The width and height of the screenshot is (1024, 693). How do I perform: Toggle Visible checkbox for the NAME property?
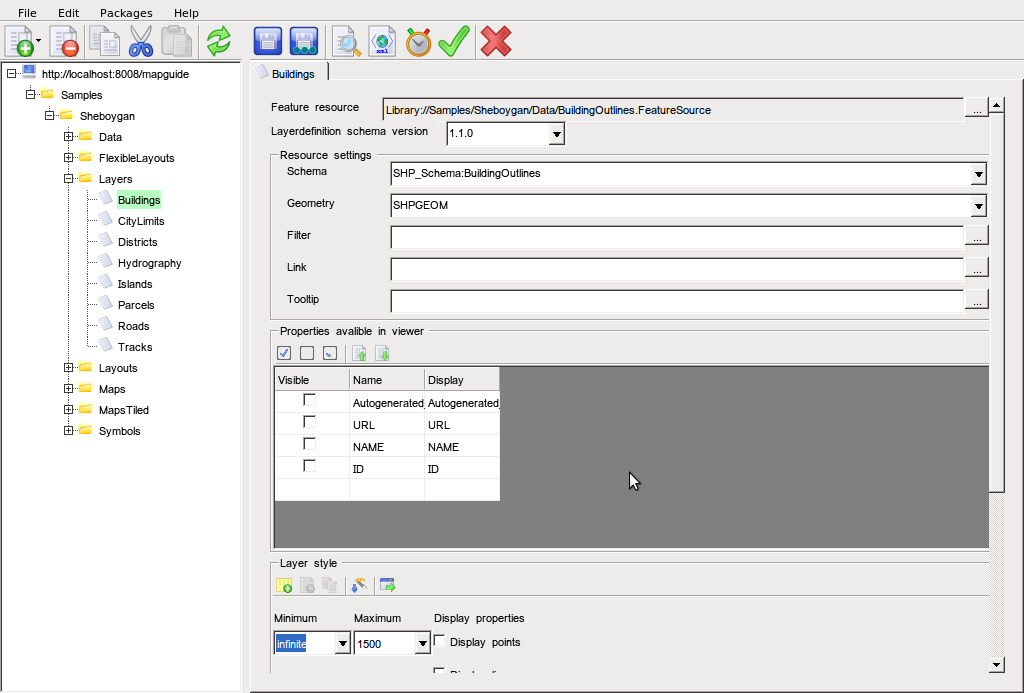click(310, 444)
